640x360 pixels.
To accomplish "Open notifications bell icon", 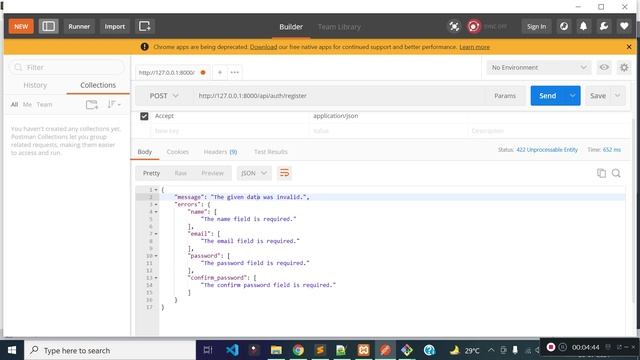I will (584, 27).
